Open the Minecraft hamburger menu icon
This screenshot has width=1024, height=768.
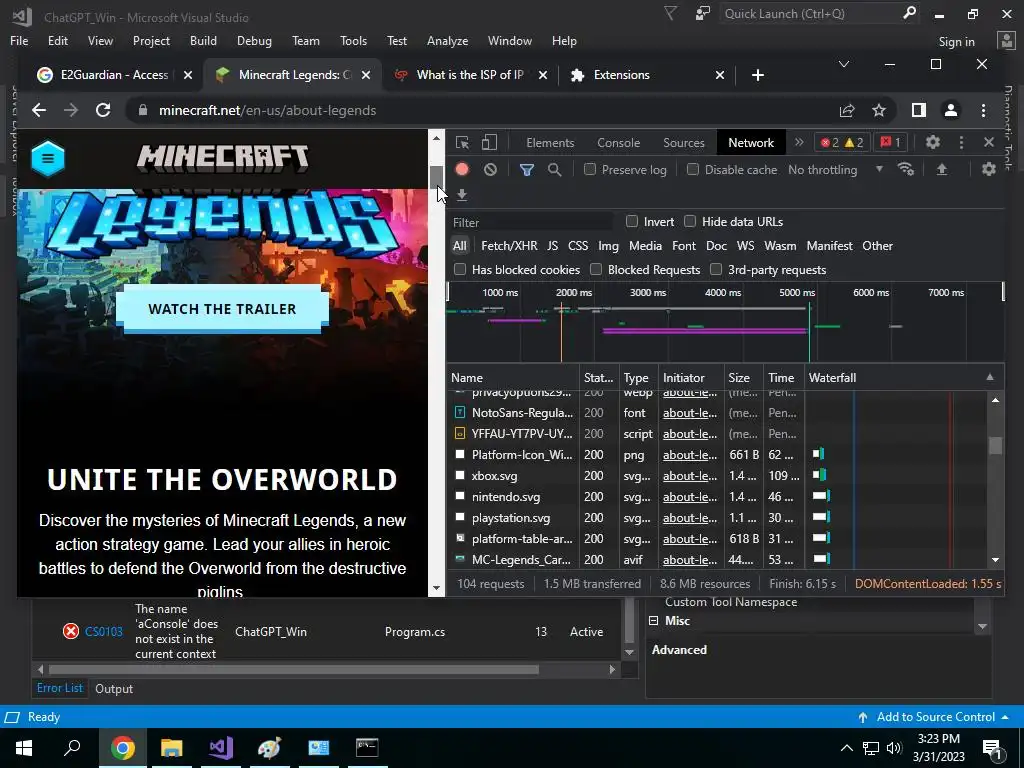(x=48, y=158)
